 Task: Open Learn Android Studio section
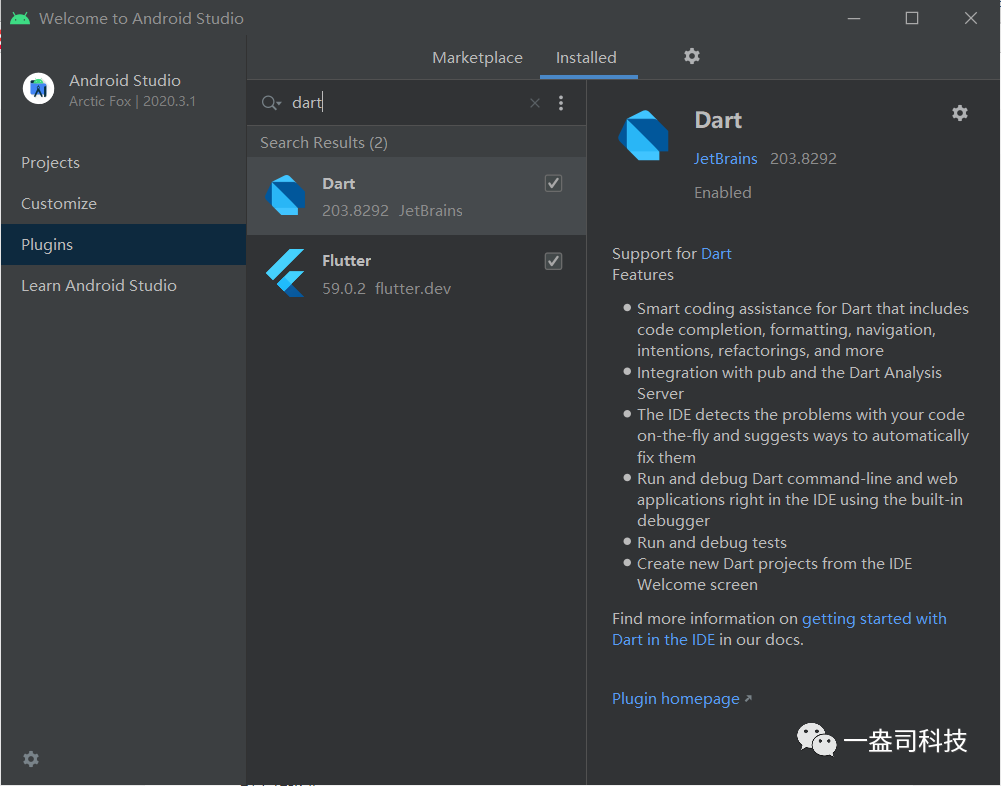pos(123,285)
